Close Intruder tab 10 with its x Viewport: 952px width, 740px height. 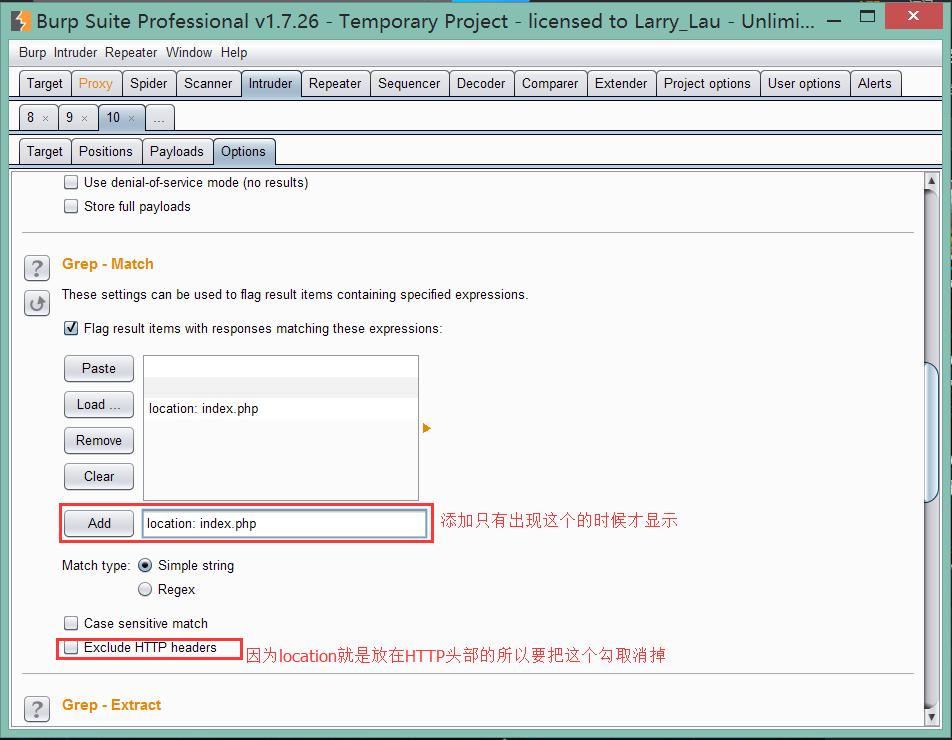131,118
